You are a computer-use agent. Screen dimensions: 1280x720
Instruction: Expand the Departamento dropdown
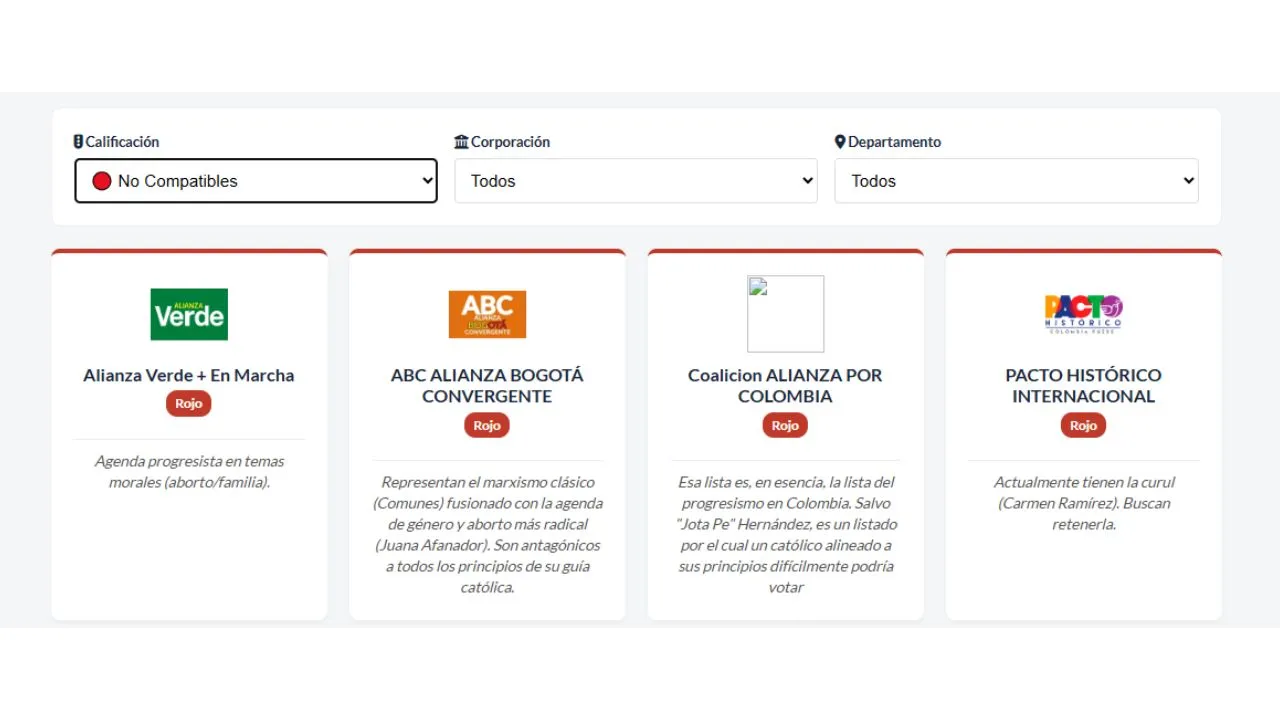pos(1016,181)
